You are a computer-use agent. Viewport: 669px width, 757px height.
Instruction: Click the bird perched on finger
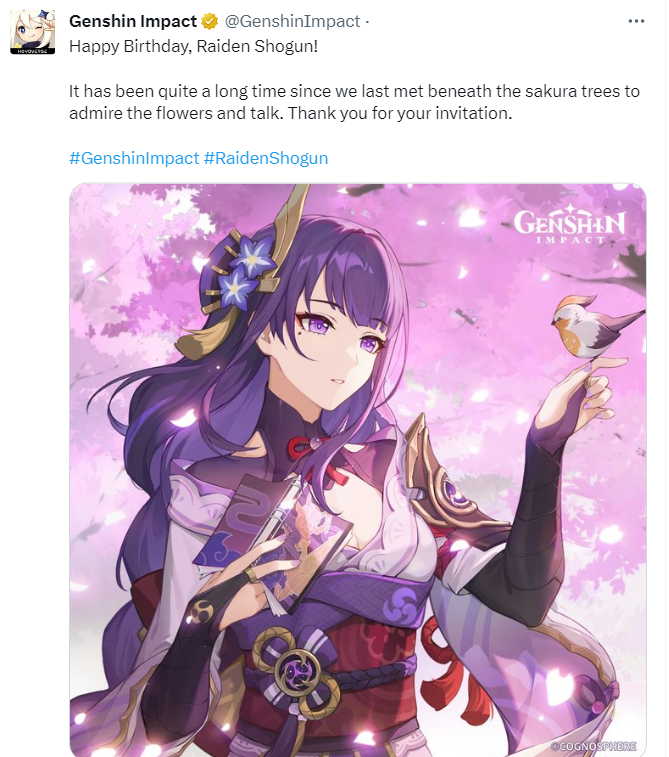click(596, 327)
